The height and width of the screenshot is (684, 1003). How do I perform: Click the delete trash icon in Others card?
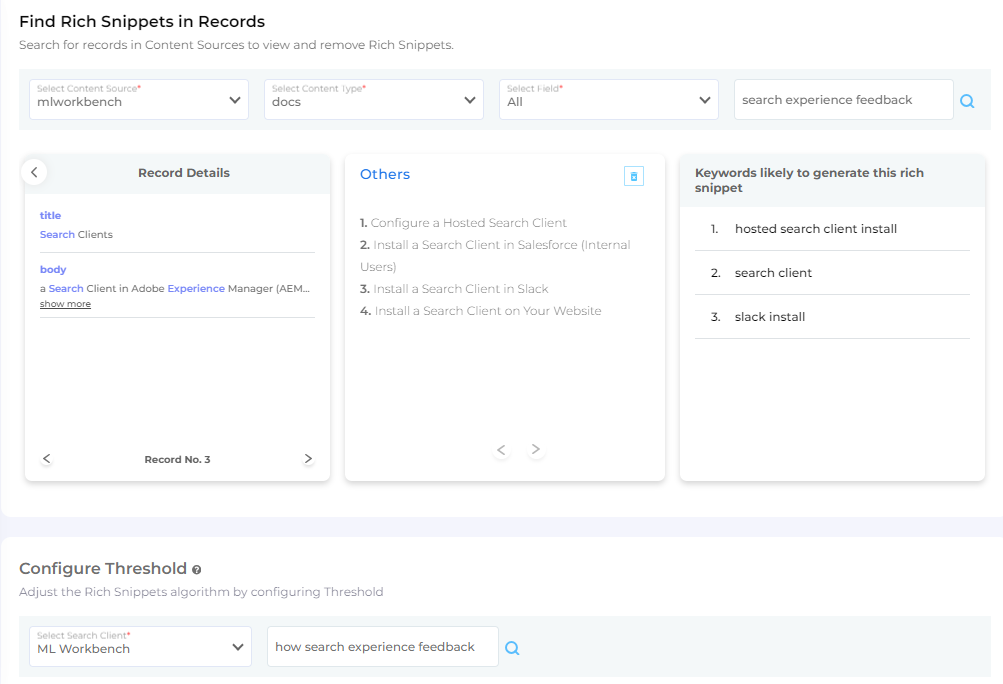click(633, 176)
